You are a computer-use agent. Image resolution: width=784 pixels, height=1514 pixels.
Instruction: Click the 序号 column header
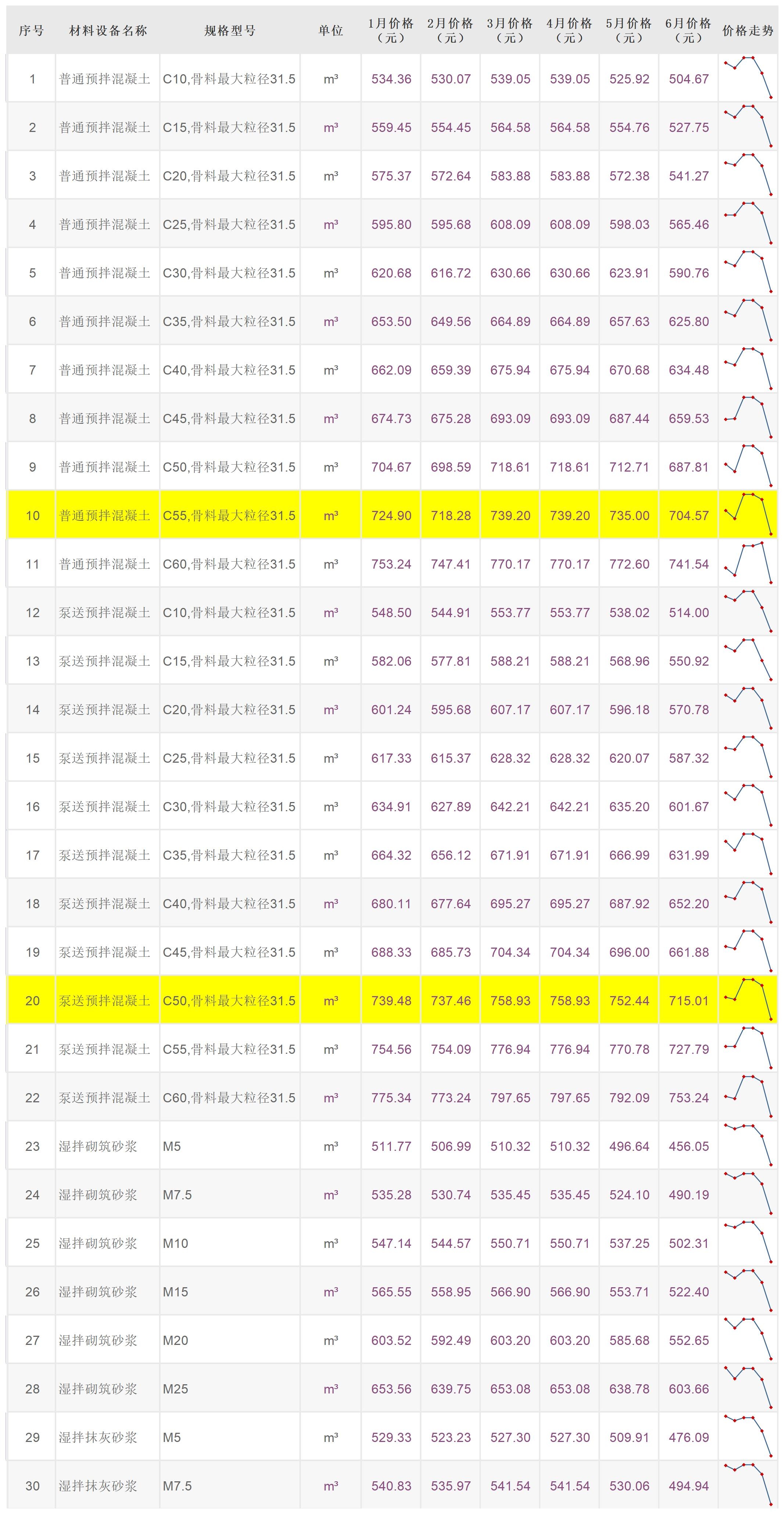pos(32,31)
